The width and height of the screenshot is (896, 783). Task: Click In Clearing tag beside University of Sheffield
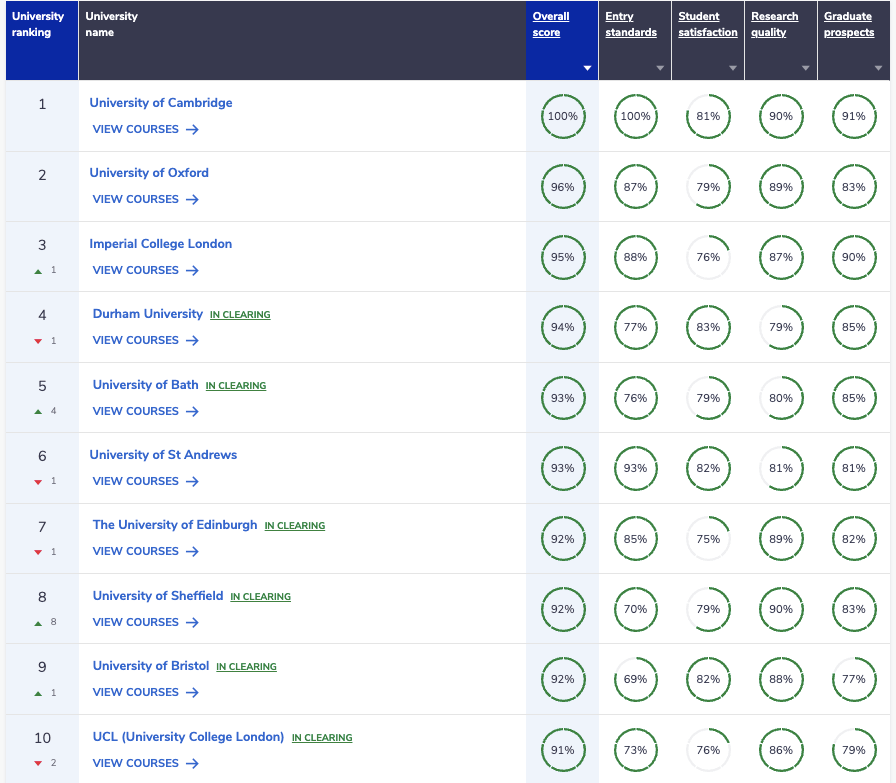point(261,597)
